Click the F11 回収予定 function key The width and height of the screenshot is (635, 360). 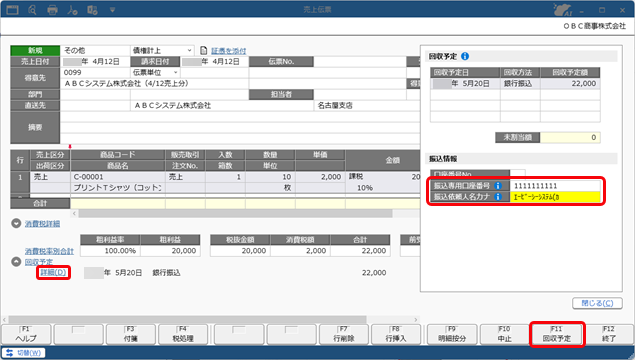(x=557, y=334)
